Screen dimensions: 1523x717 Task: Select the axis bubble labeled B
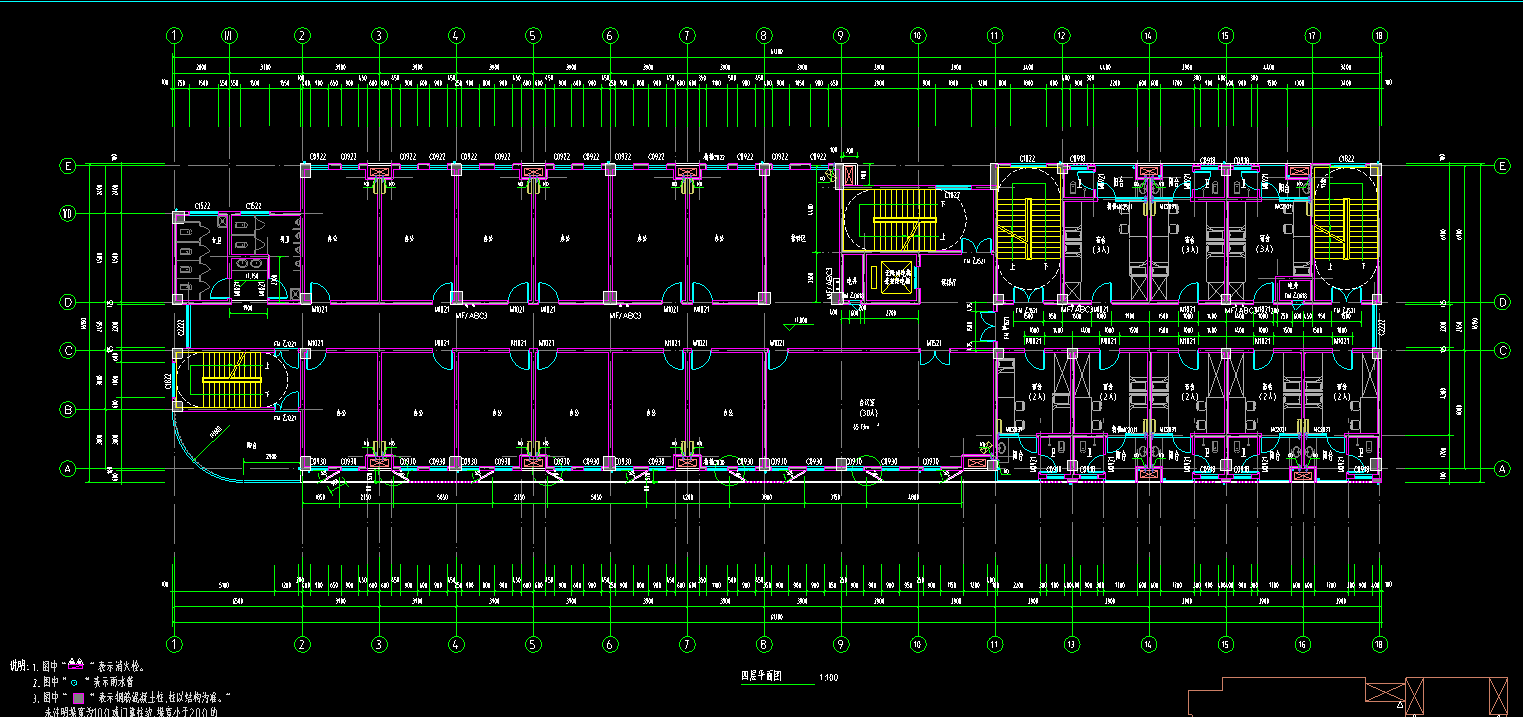[x=68, y=410]
